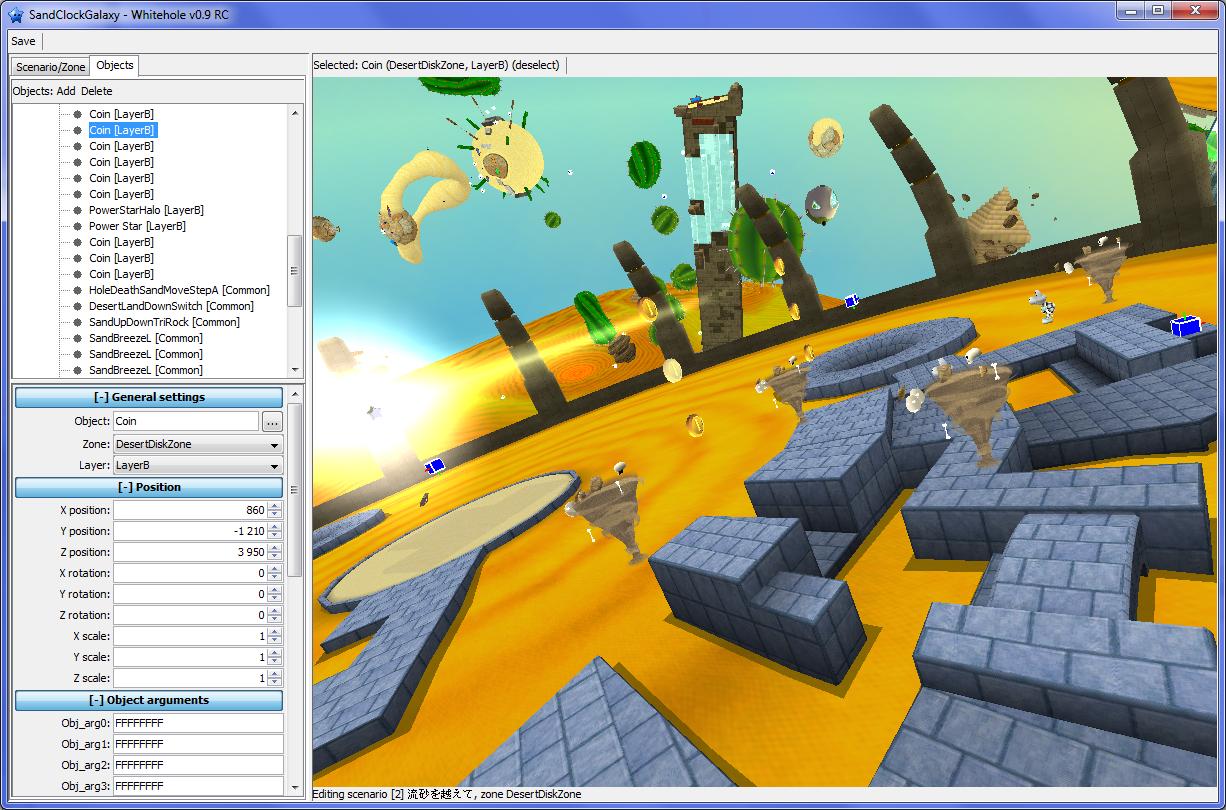The image size is (1226, 810).
Task: Increase X position with up arrow
Action: [275, 505]
